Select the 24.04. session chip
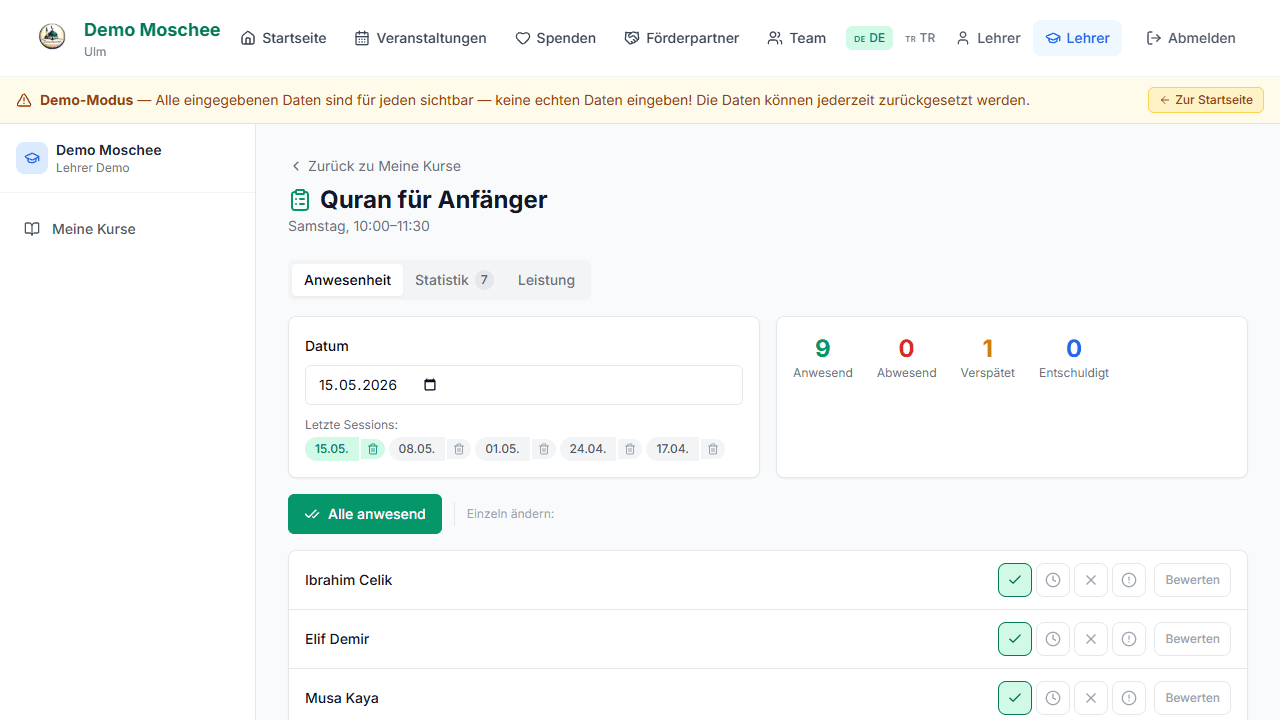 tap(588, 449)
